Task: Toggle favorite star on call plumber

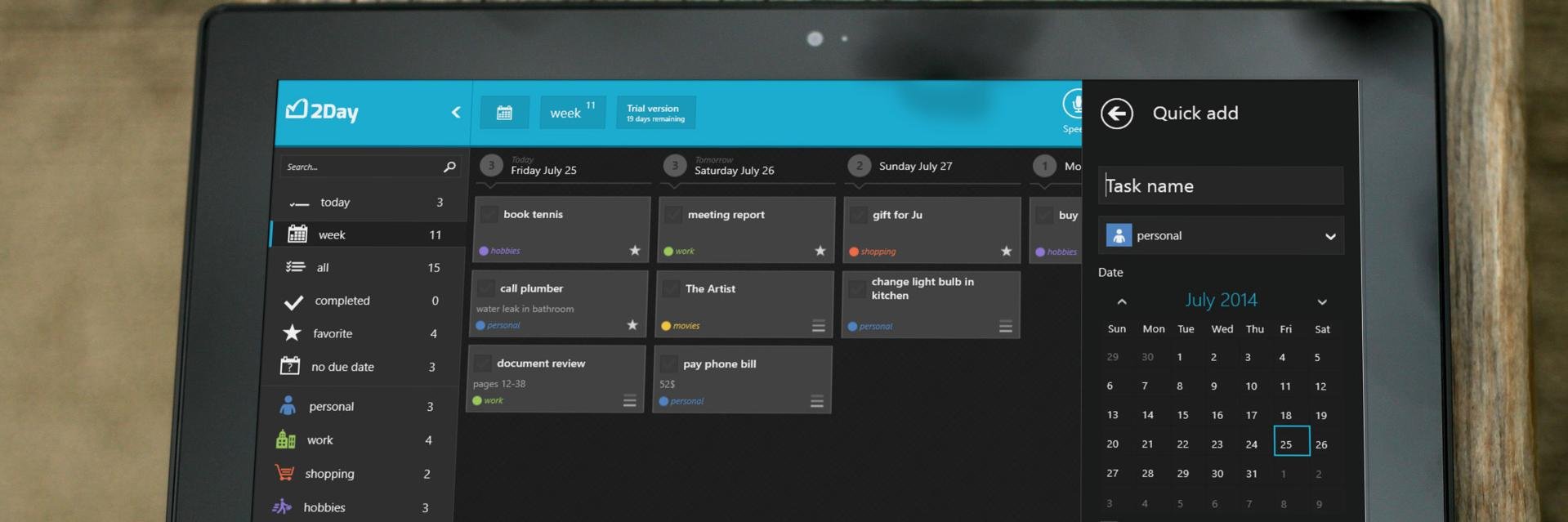Action: coord(632,324)
